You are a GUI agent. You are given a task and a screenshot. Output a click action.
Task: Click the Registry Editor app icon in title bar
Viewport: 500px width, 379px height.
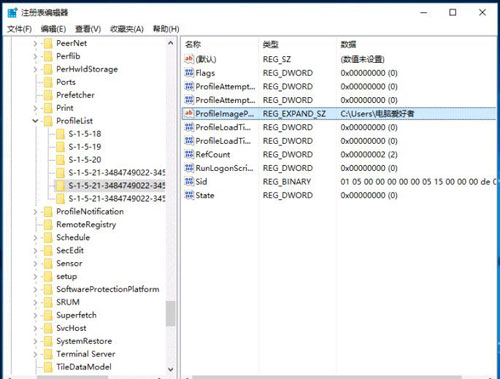(12, 13)
